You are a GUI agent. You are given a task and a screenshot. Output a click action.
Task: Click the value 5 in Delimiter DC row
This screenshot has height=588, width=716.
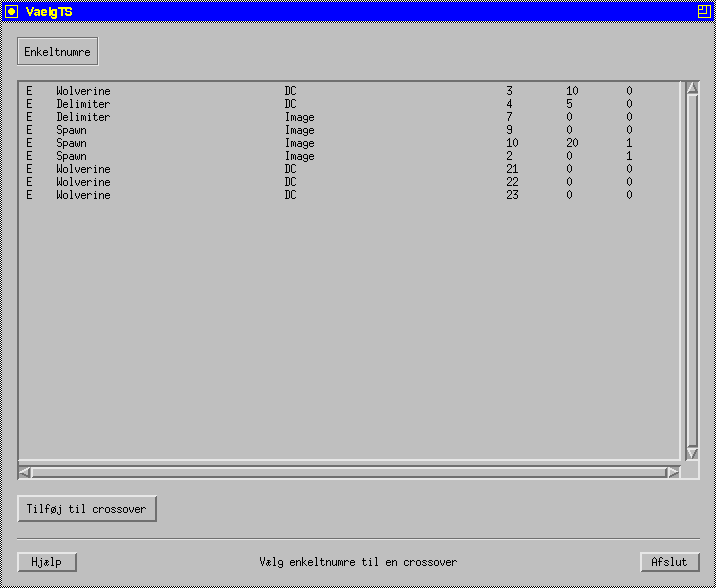tap(569, 104)
